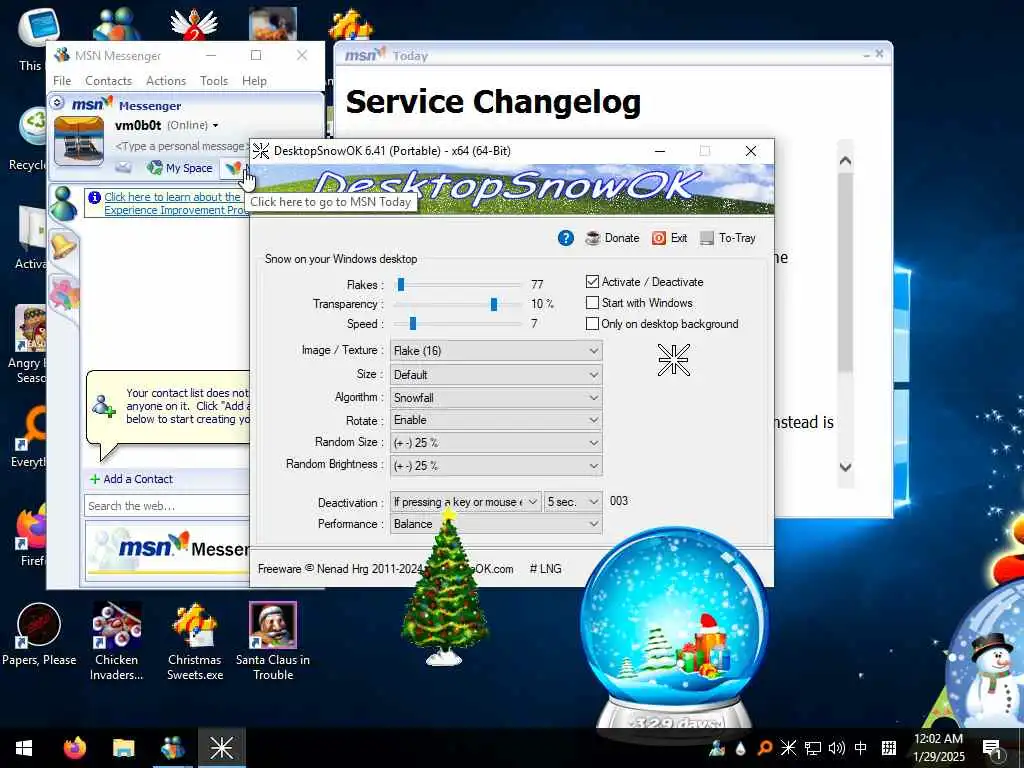Click the orange magnifier tray icon

pyautogui.click(x=764, y=748)
